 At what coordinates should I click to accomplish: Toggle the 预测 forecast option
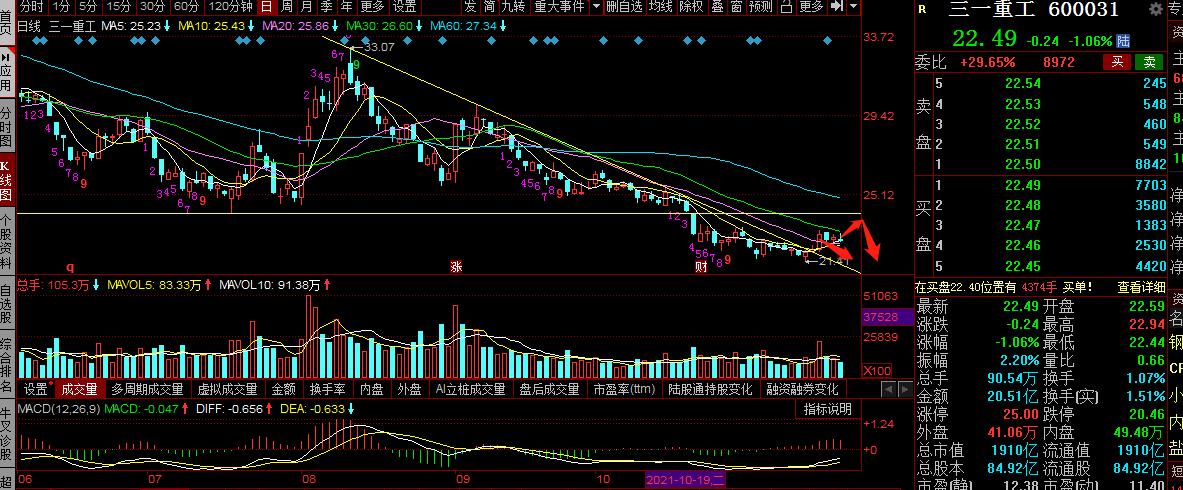click(x=760, y=7)
